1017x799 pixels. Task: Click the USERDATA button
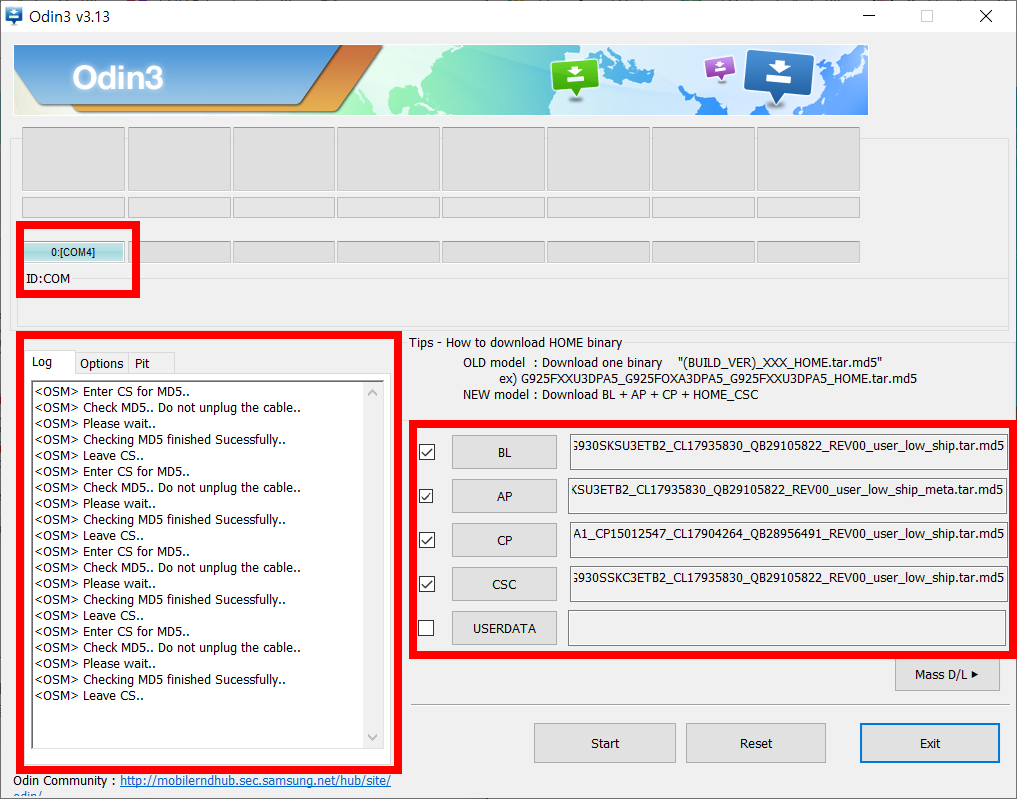pyautogui.click(x=504, y=628)
